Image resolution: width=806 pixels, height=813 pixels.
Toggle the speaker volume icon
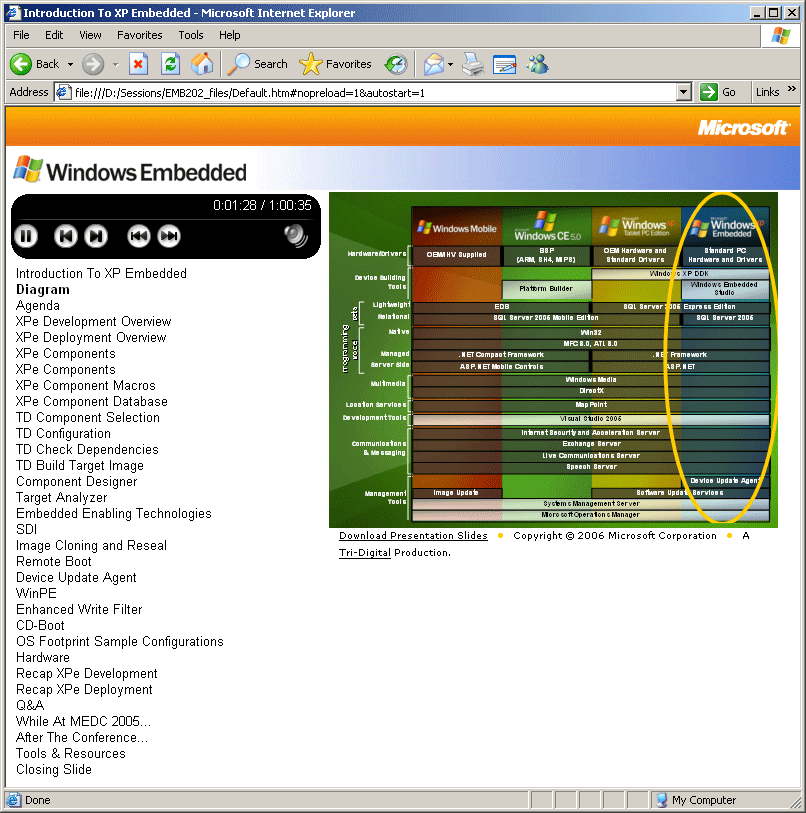point(296,236)
